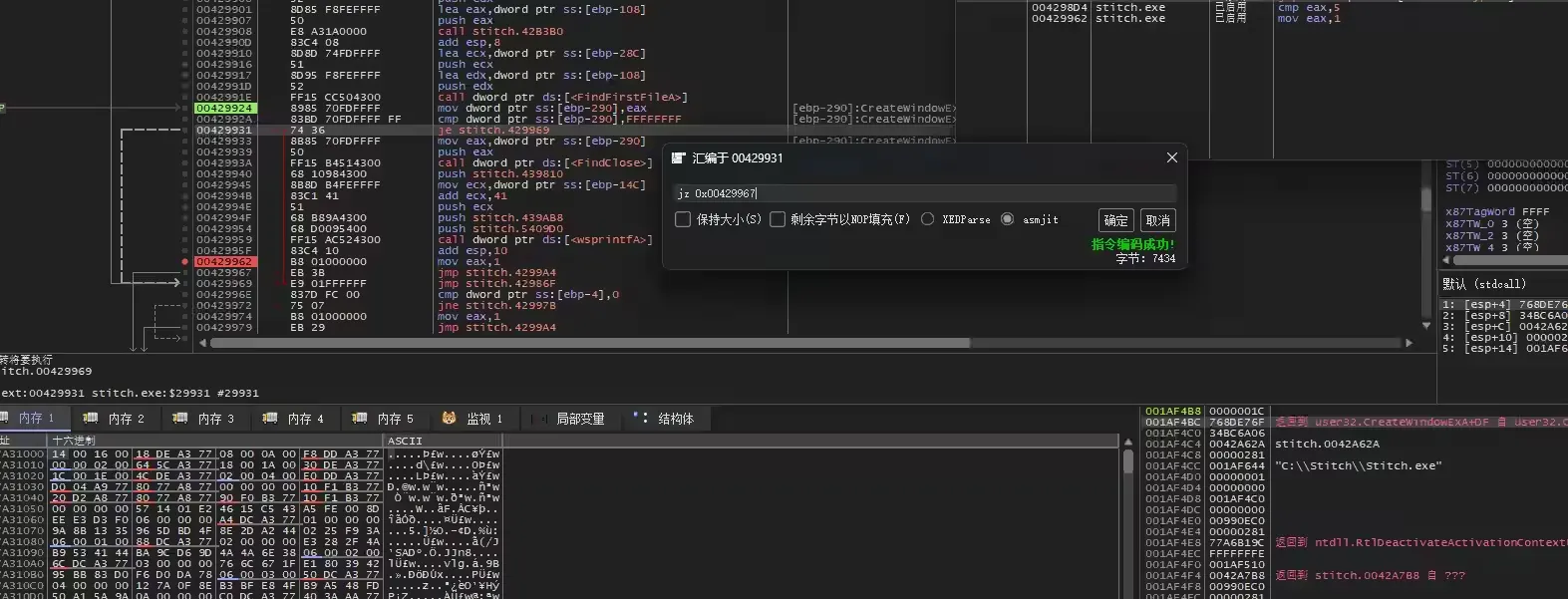Image resolution: width=1568 pixels, height=599 pixels.
Task: Toggle the breakpoint dot at address 00429962
Action: click(x=185, y=262)
